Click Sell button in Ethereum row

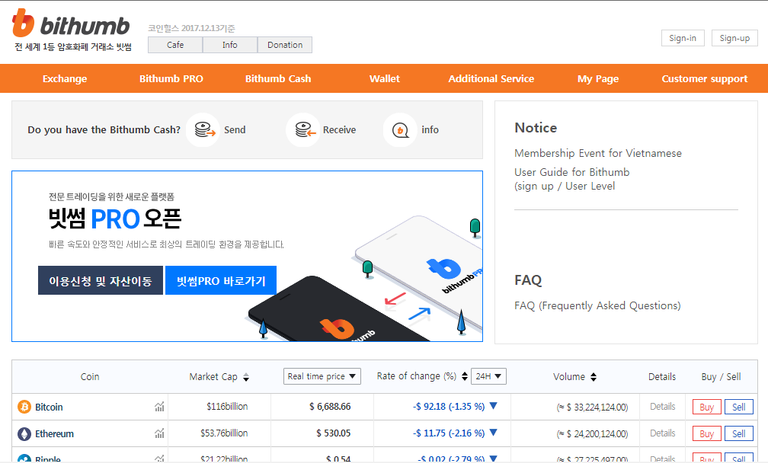pos(739,434)
